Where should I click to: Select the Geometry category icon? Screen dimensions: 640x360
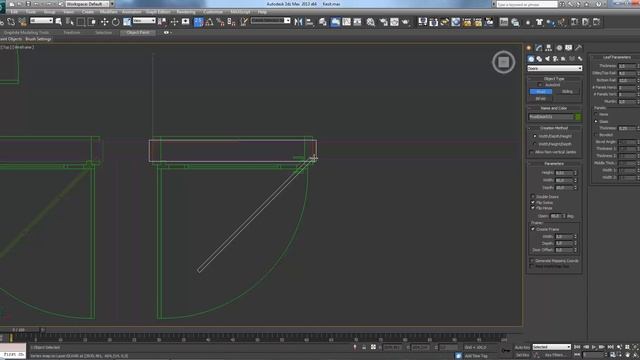[531, 59]
